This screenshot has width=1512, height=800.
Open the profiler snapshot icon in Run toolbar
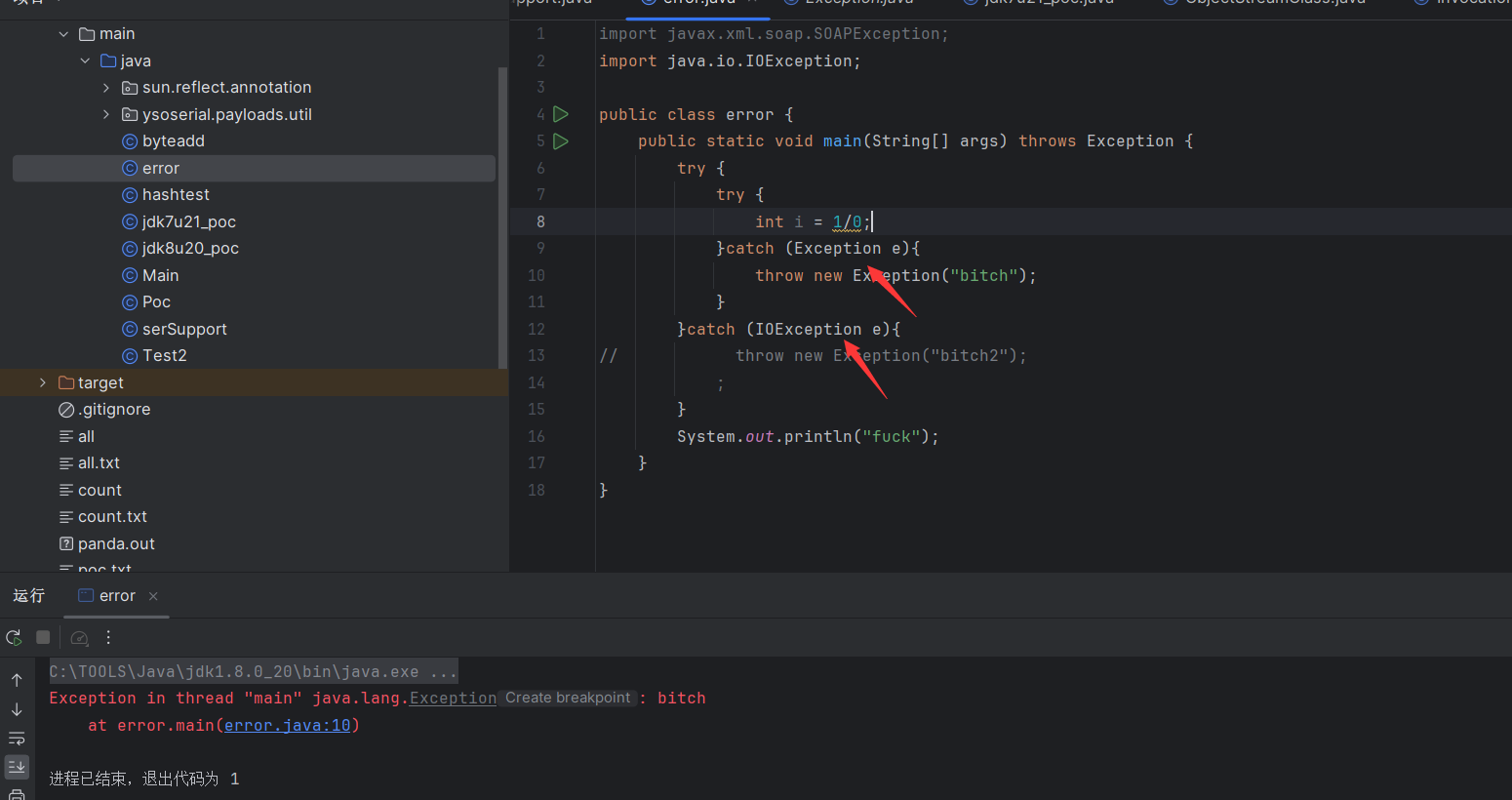pyautogui.click(x=80, y=638)
